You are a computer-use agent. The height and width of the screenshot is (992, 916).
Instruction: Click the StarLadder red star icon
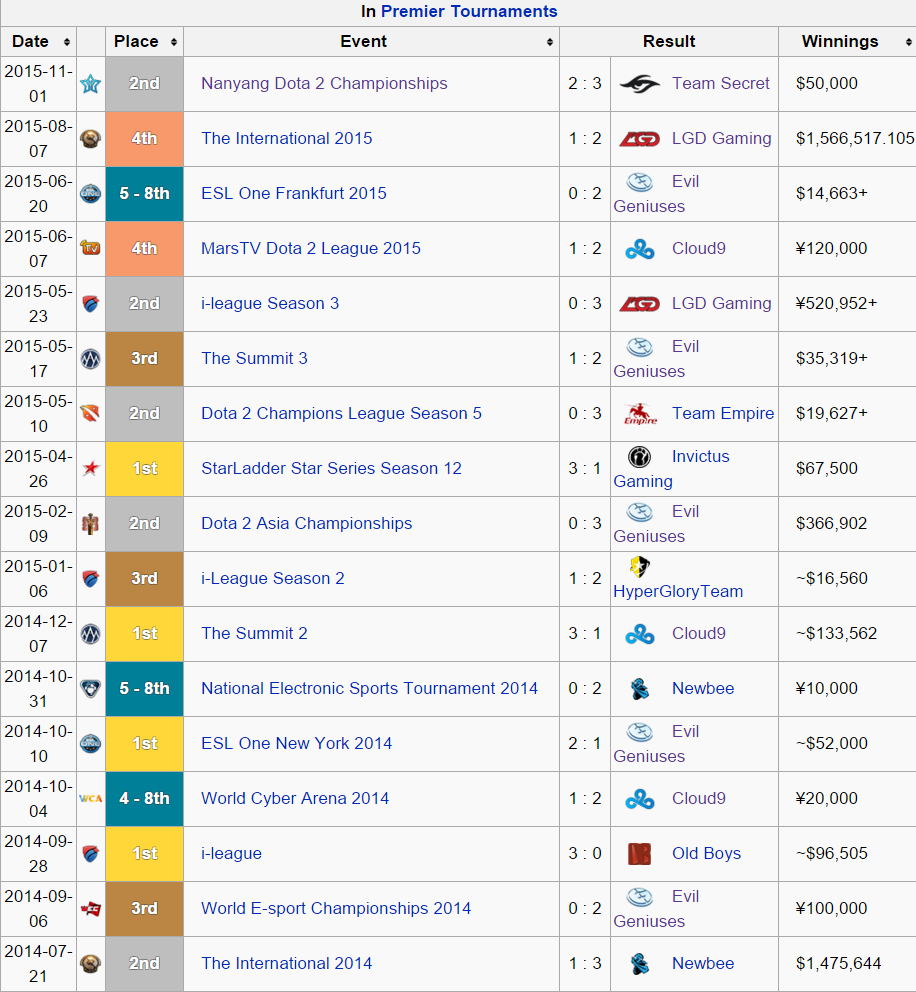point(90,469)
